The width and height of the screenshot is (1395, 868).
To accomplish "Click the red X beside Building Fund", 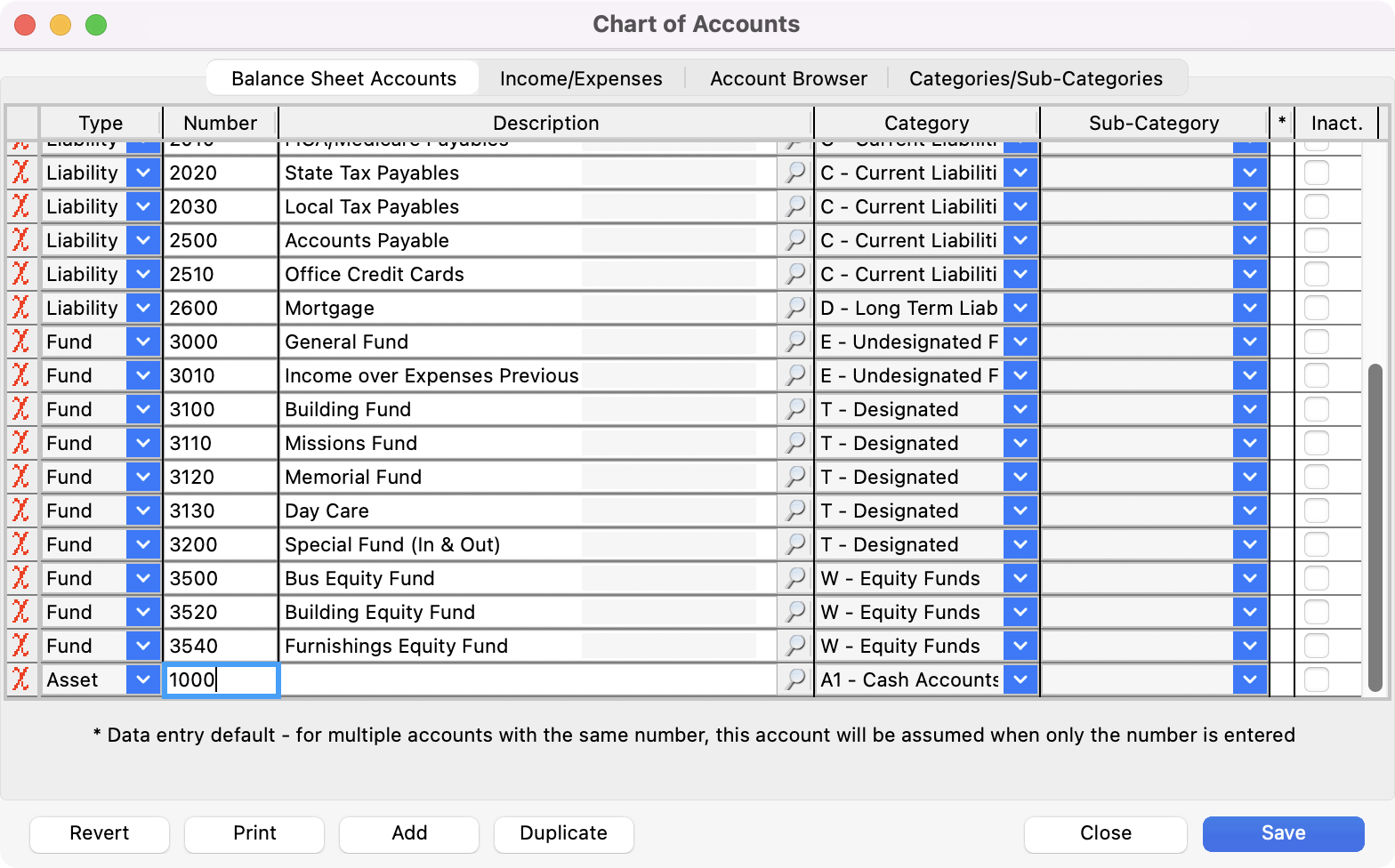I will (20, 409).
